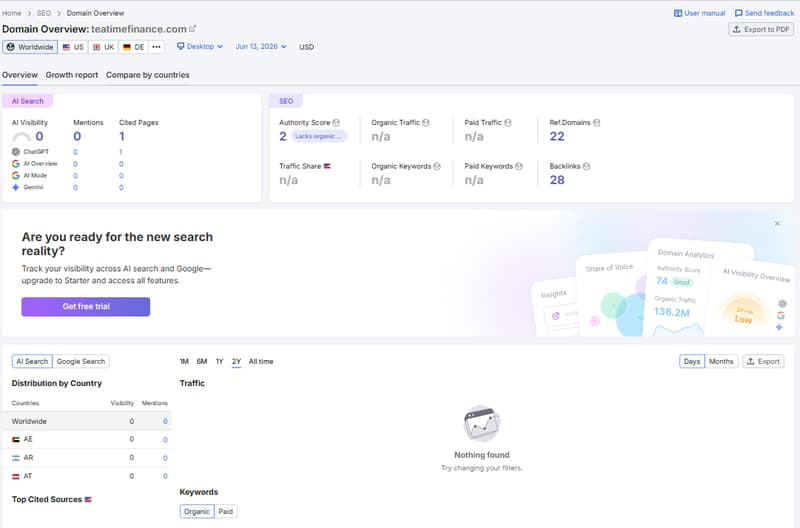Select Days granularity
Viewport: 800px width, 528px height.
pos(692,361)
